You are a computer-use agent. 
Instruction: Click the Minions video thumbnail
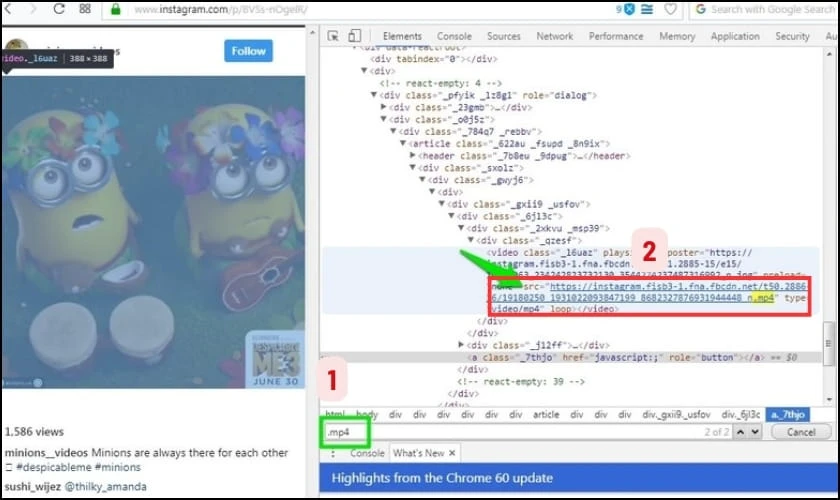153,232
